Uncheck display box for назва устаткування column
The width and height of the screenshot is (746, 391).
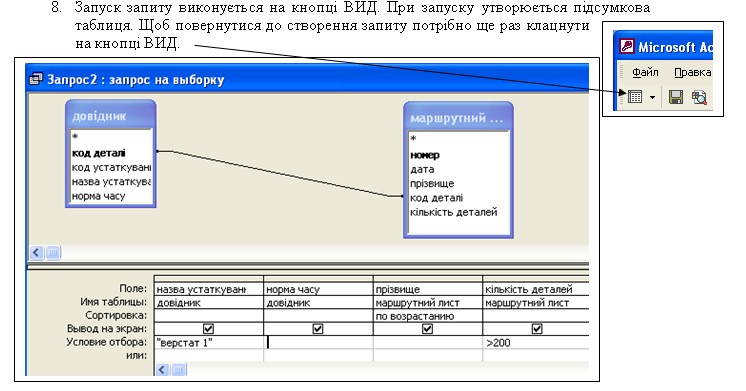(x=208, y=329)
